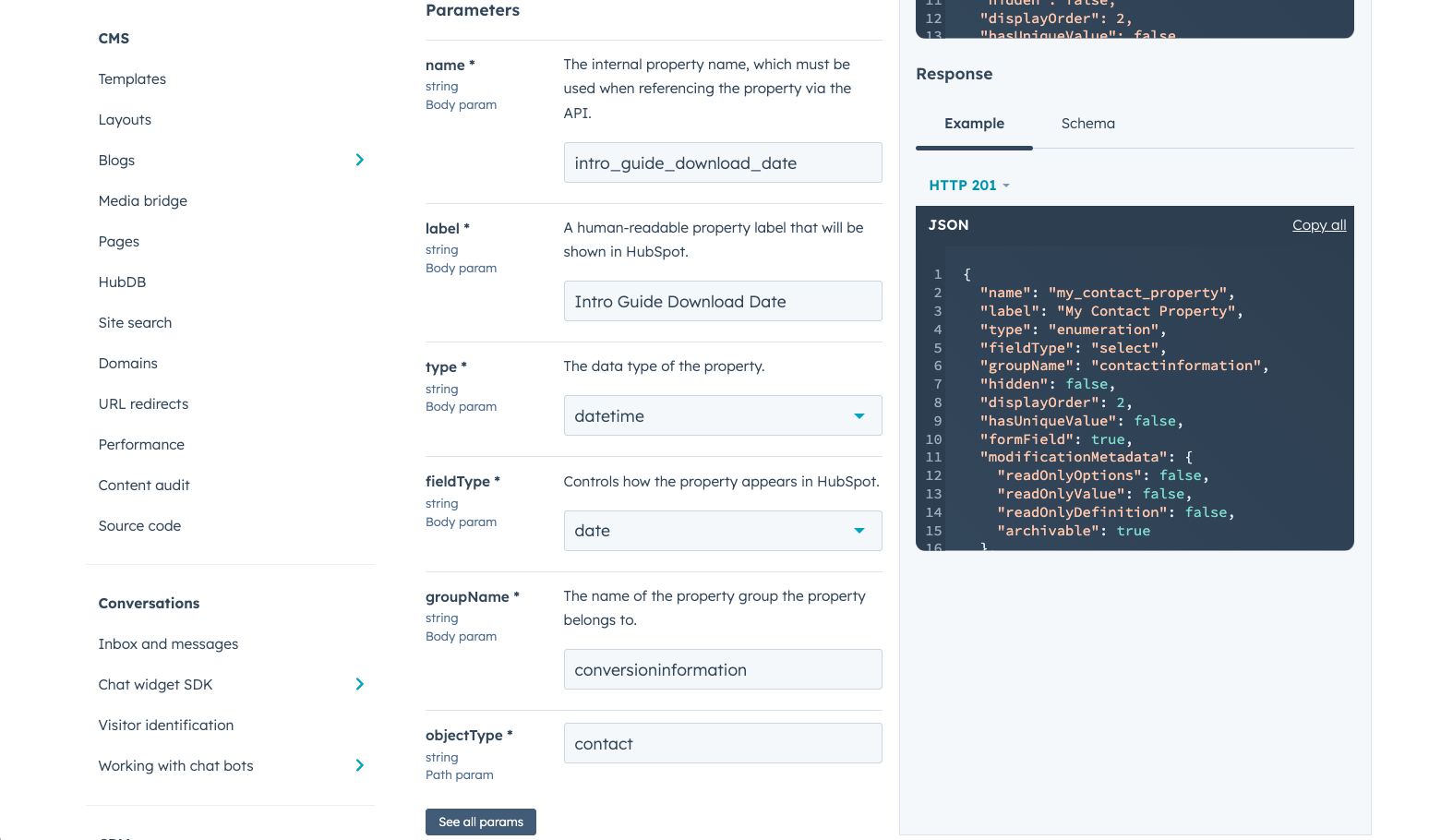Open URL redirects docs

point(143,404)
